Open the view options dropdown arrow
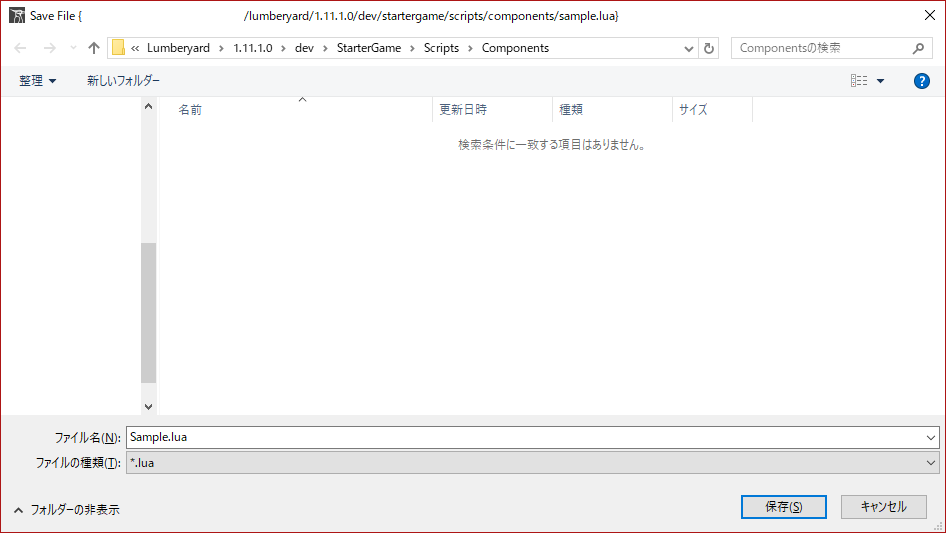 880,81
